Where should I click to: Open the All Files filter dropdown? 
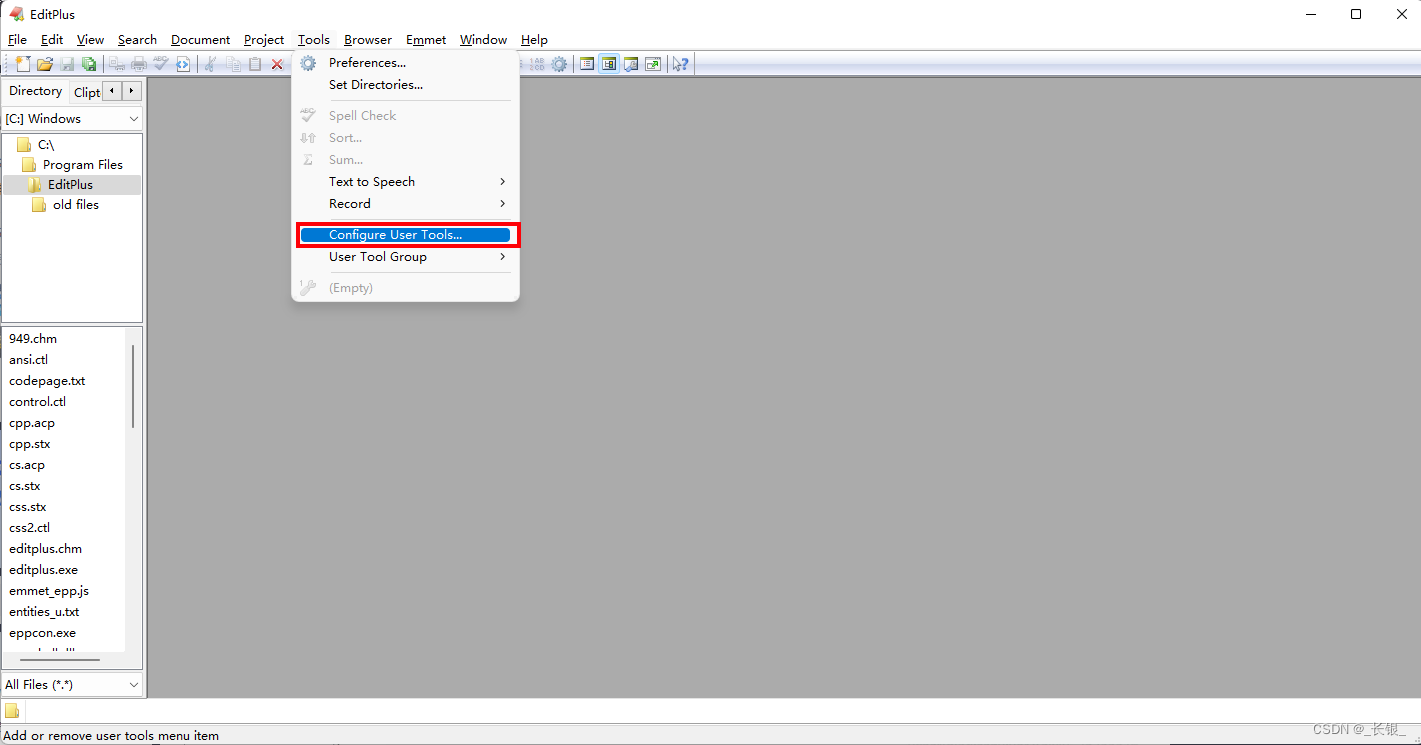(x=71, y=684)
